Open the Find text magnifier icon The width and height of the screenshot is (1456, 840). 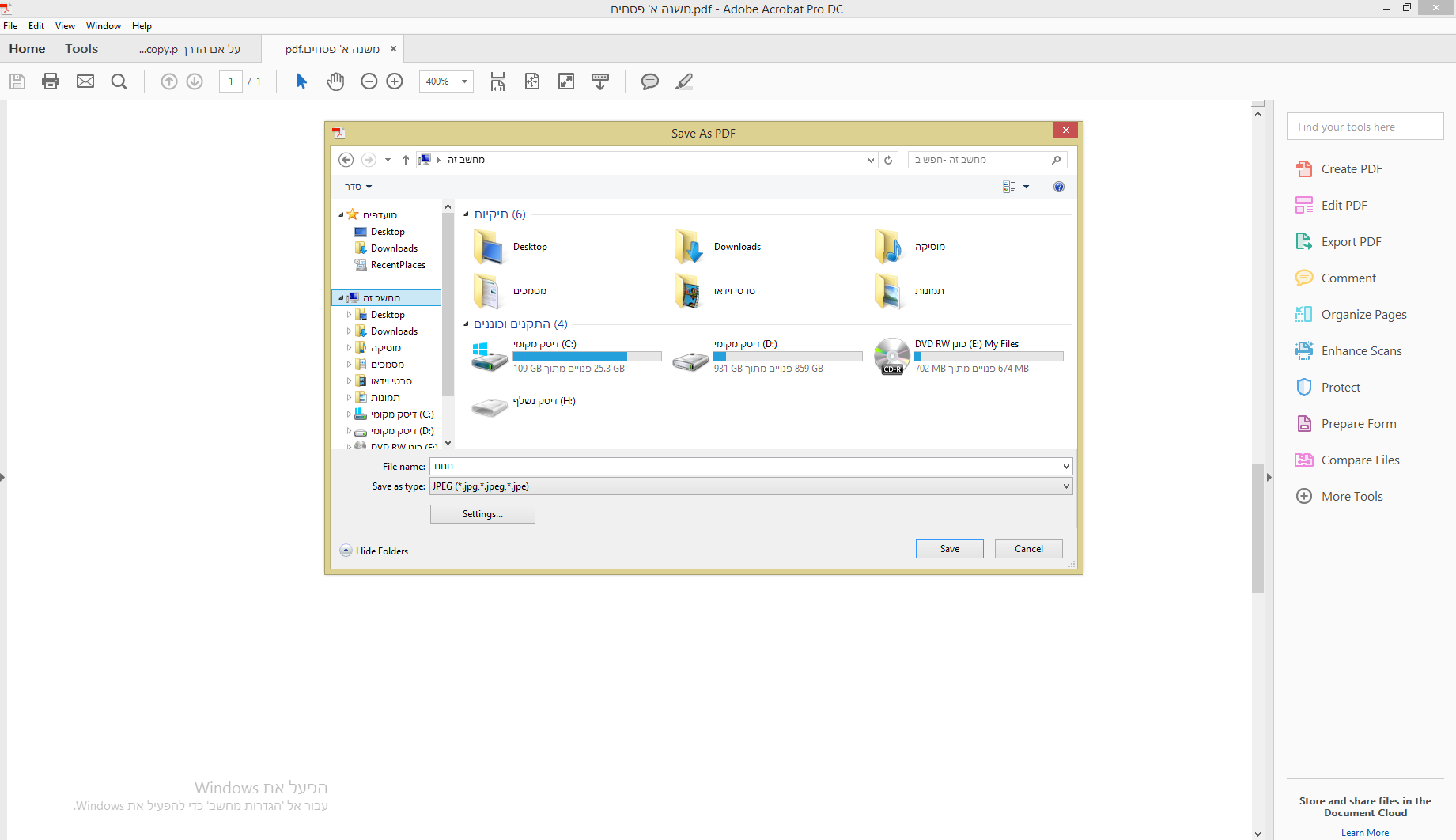pyautogui.click(x=119, y=81)
